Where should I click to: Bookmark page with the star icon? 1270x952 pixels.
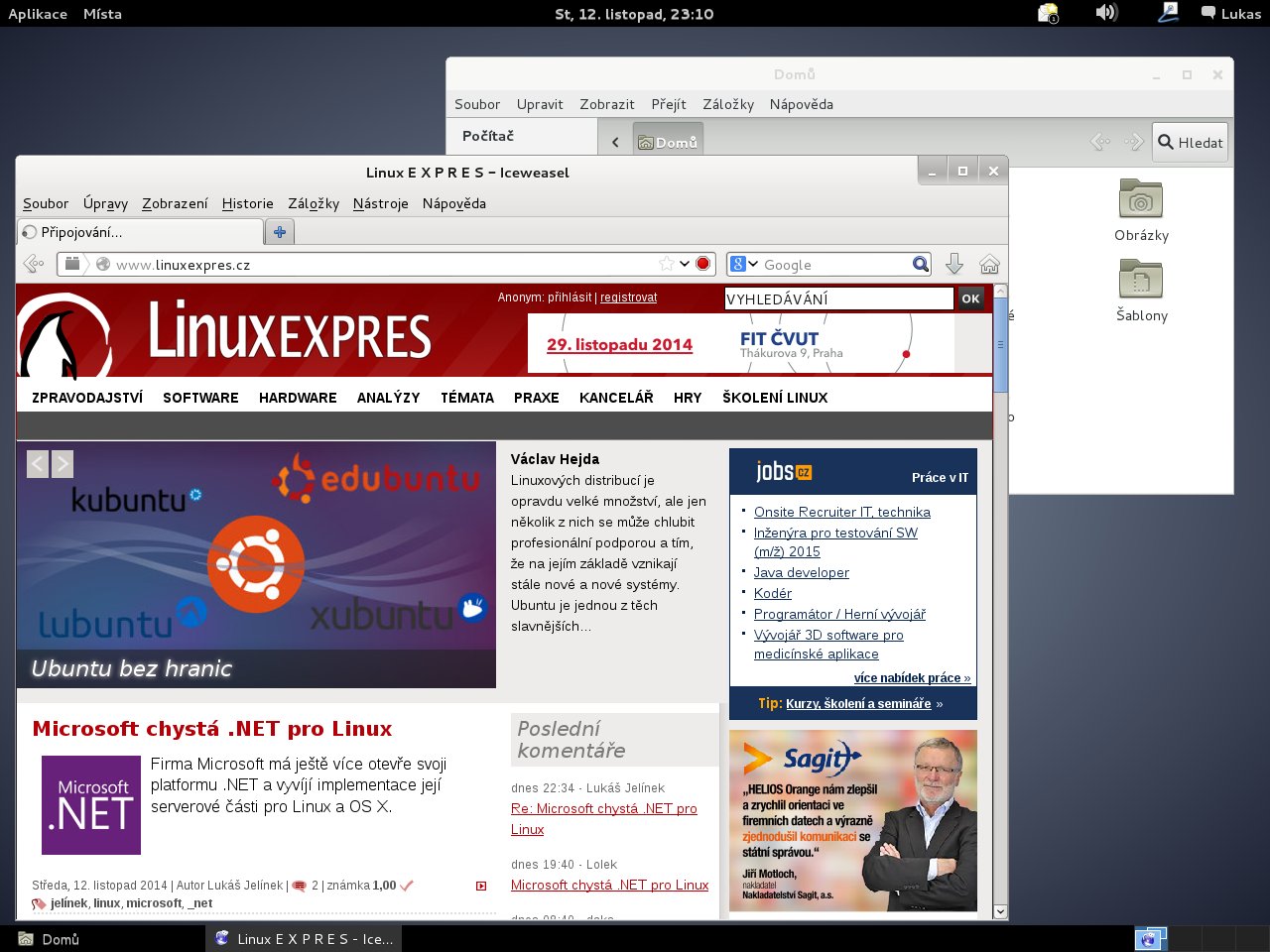tap(667, 264)
